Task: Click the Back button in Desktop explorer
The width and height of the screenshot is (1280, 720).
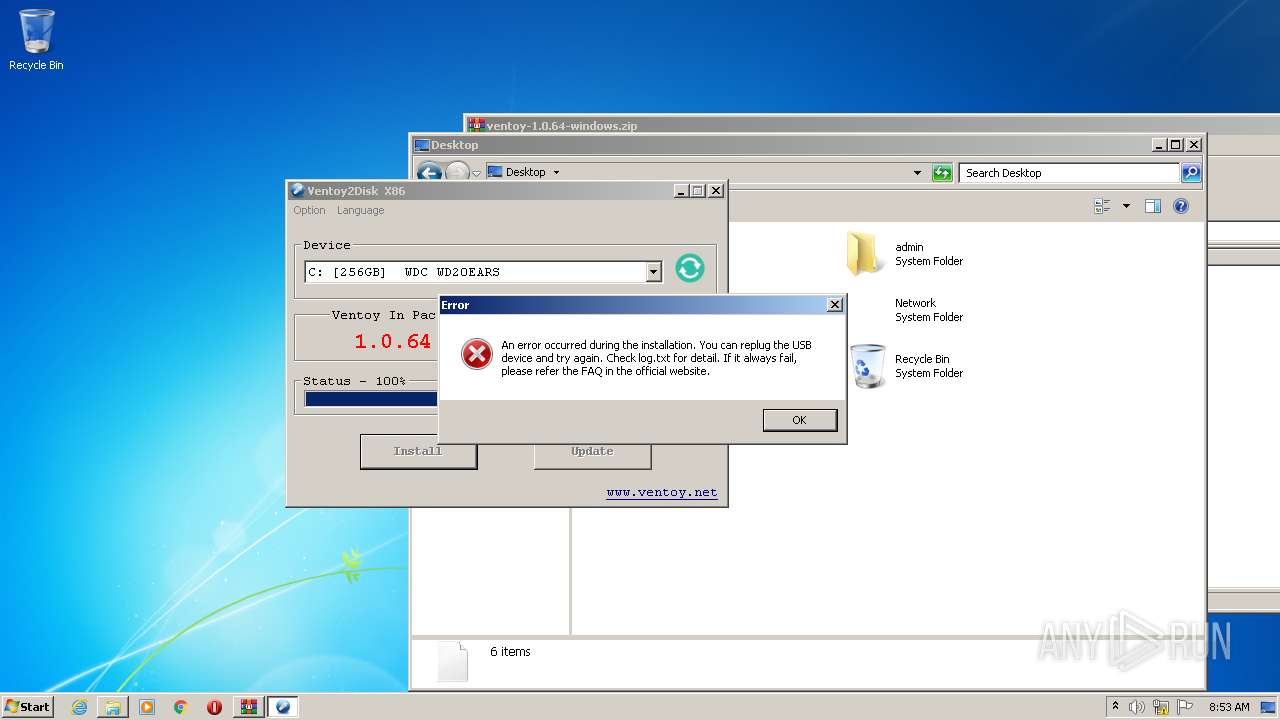Action: (429, 173)
